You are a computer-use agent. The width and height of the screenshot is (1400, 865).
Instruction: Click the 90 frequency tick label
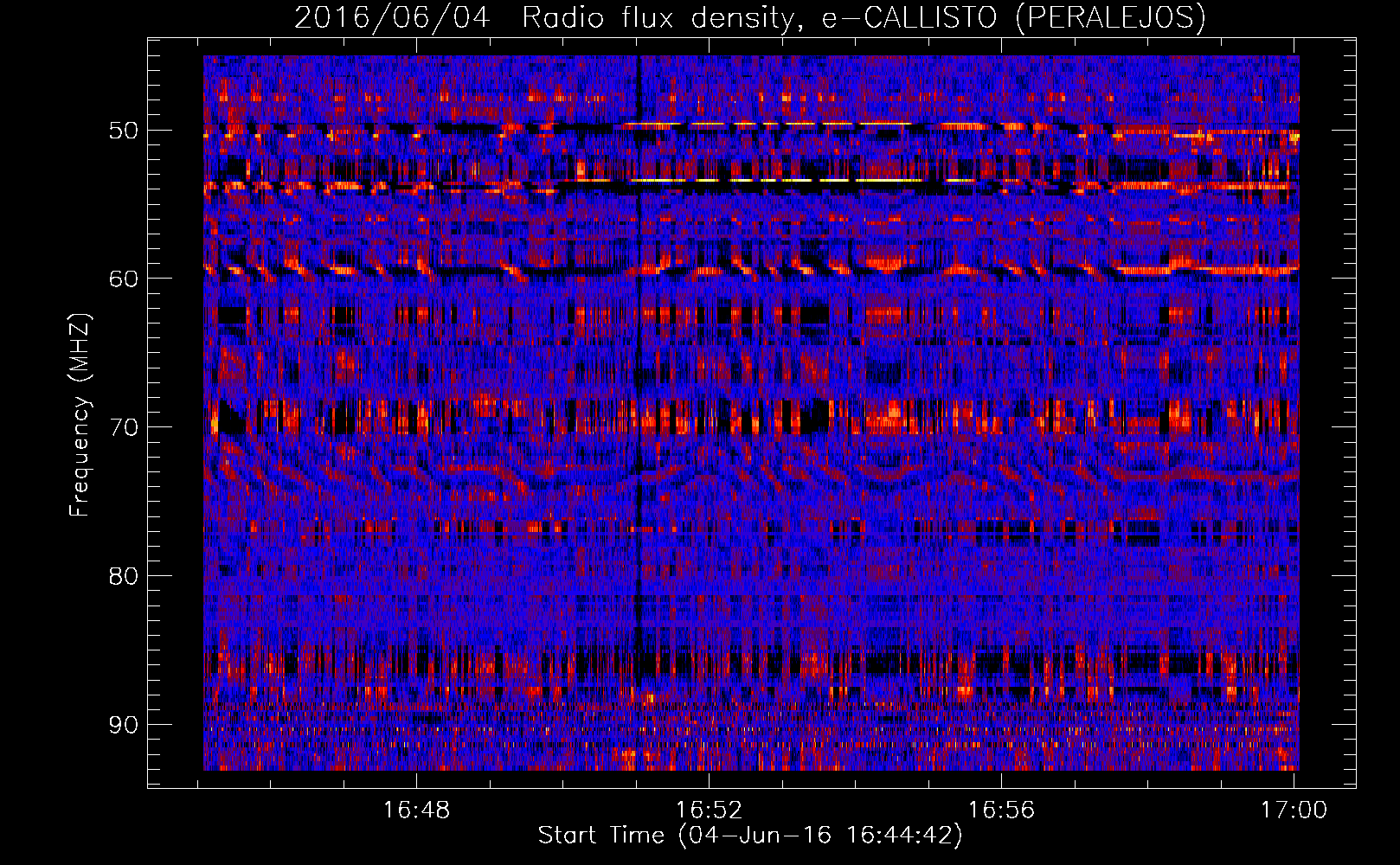click(x=123, y=724)
